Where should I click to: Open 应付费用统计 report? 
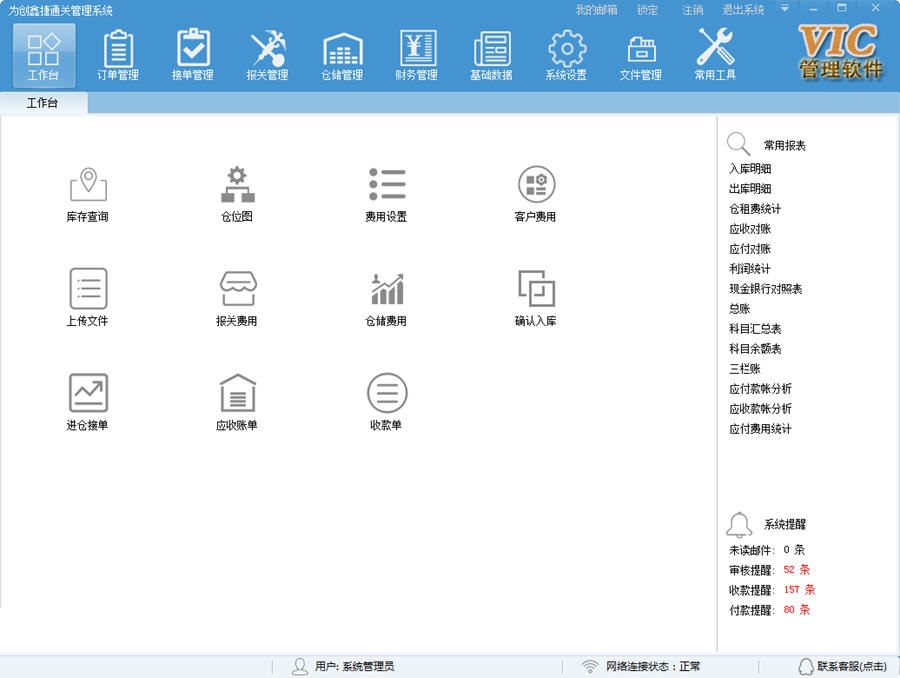tap(761, 429)
